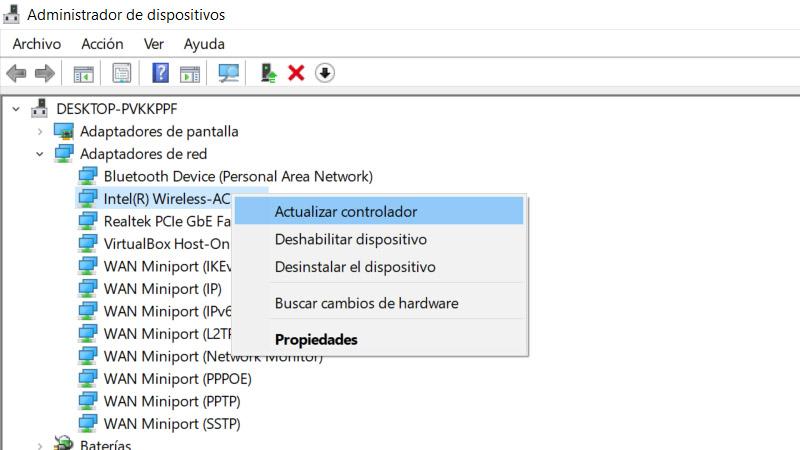Click the red X uninstall device icon
This screenshot has height=450, width=800.
point(296,73)
